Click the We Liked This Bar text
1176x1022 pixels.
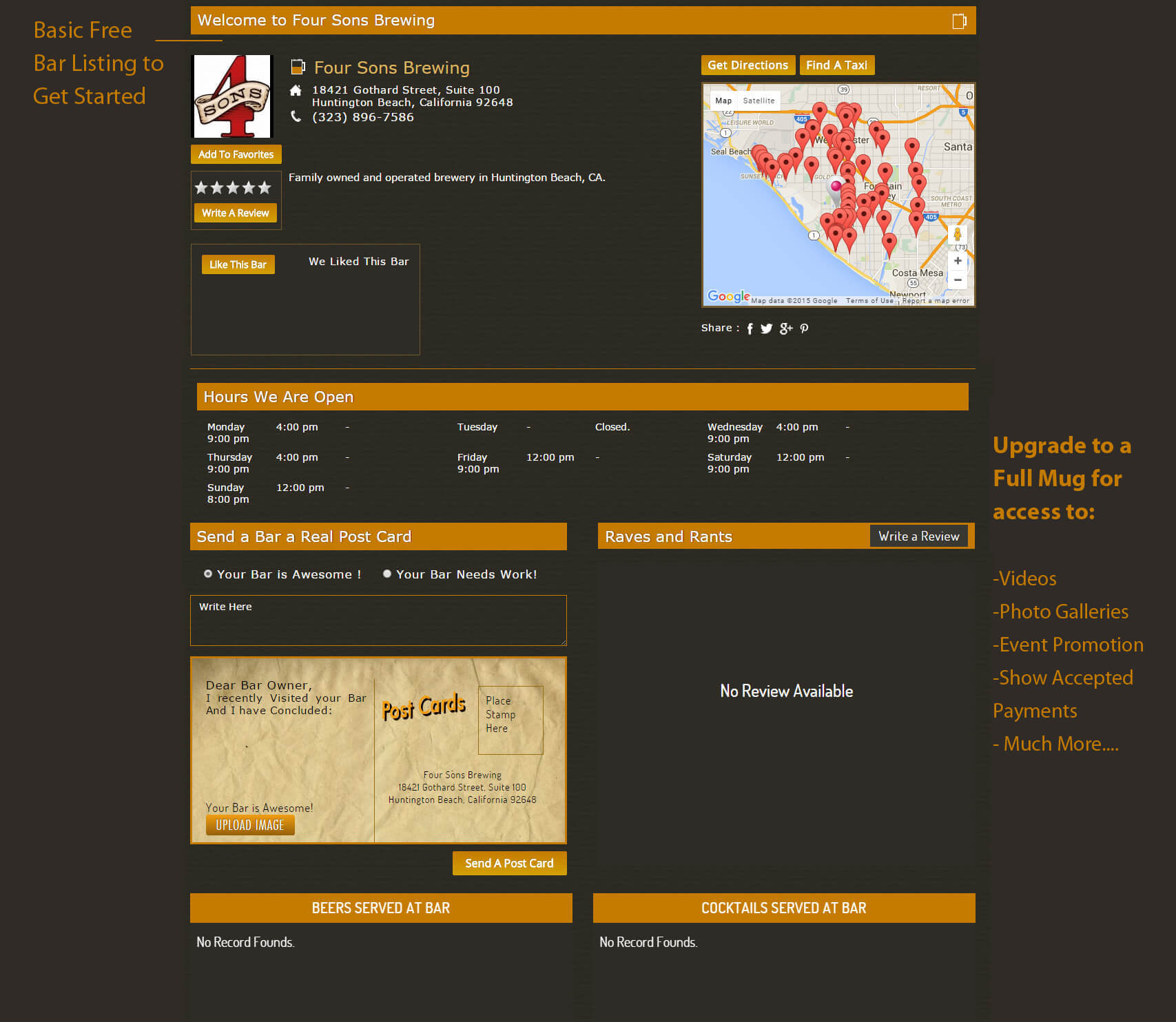tap(359, 262)
